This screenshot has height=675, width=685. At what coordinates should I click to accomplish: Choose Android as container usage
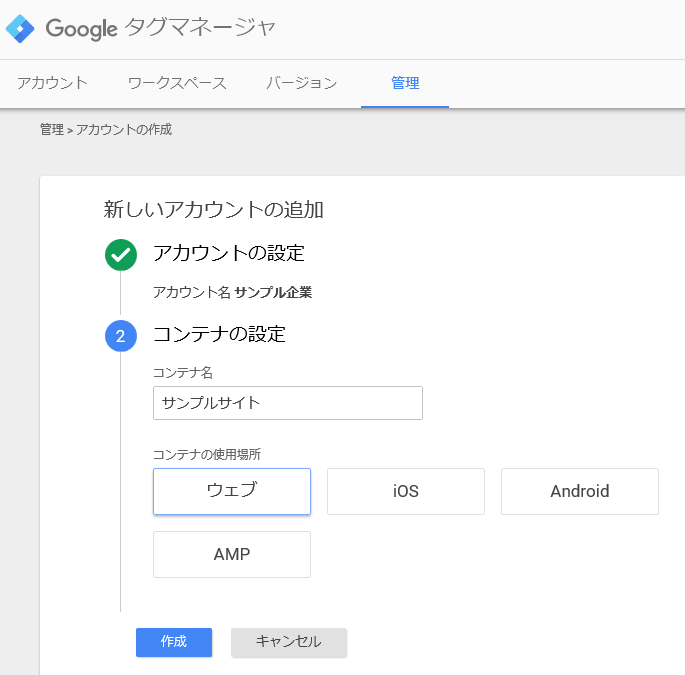(x=580, y=492)
